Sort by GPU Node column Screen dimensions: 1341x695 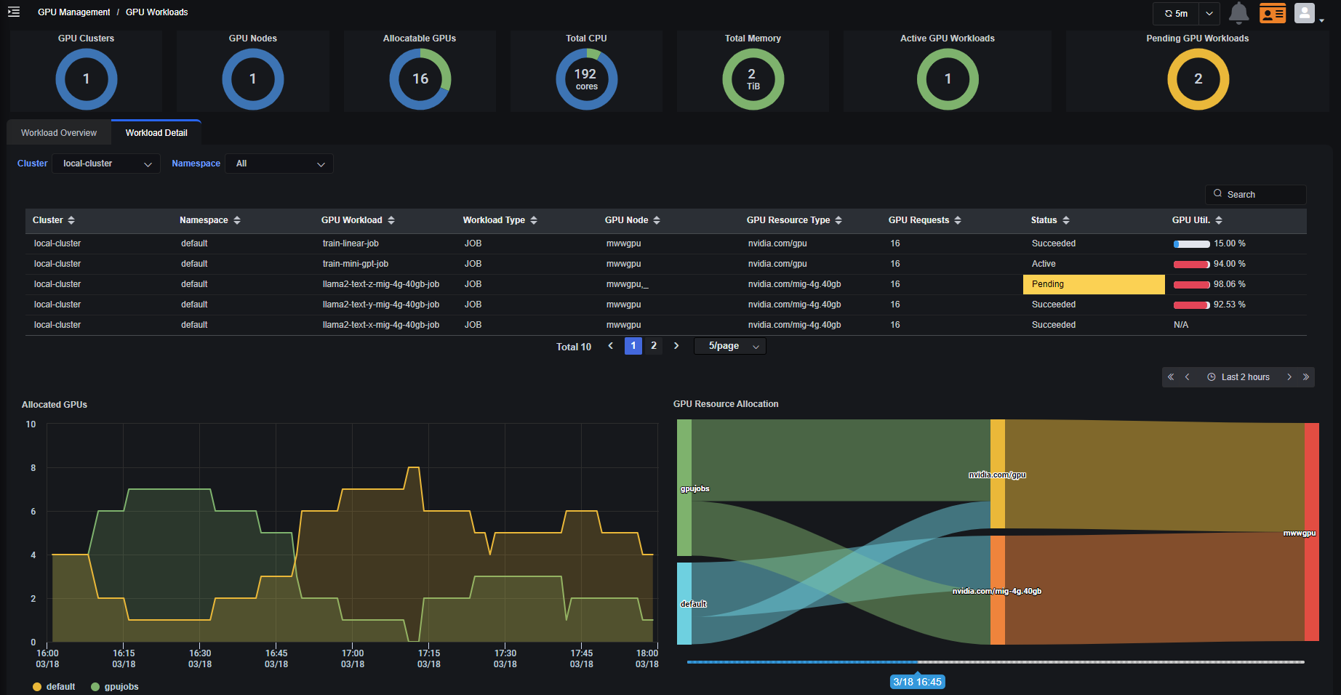tap(657, 220)
